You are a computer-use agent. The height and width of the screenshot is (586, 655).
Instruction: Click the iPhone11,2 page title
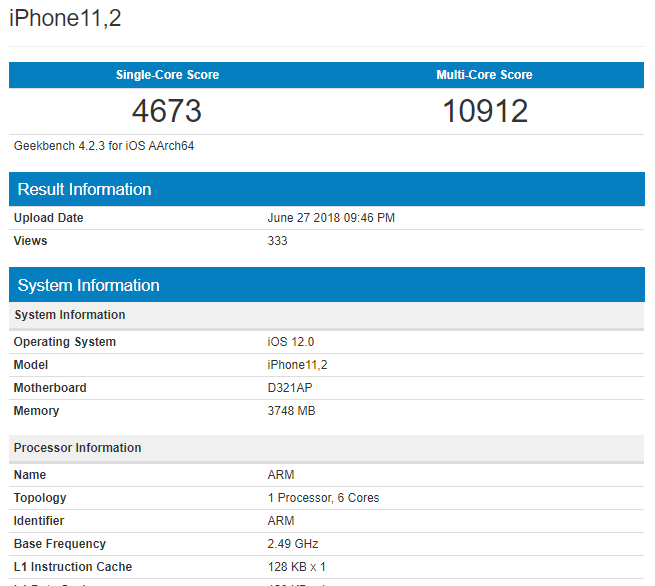coord(65,18)
